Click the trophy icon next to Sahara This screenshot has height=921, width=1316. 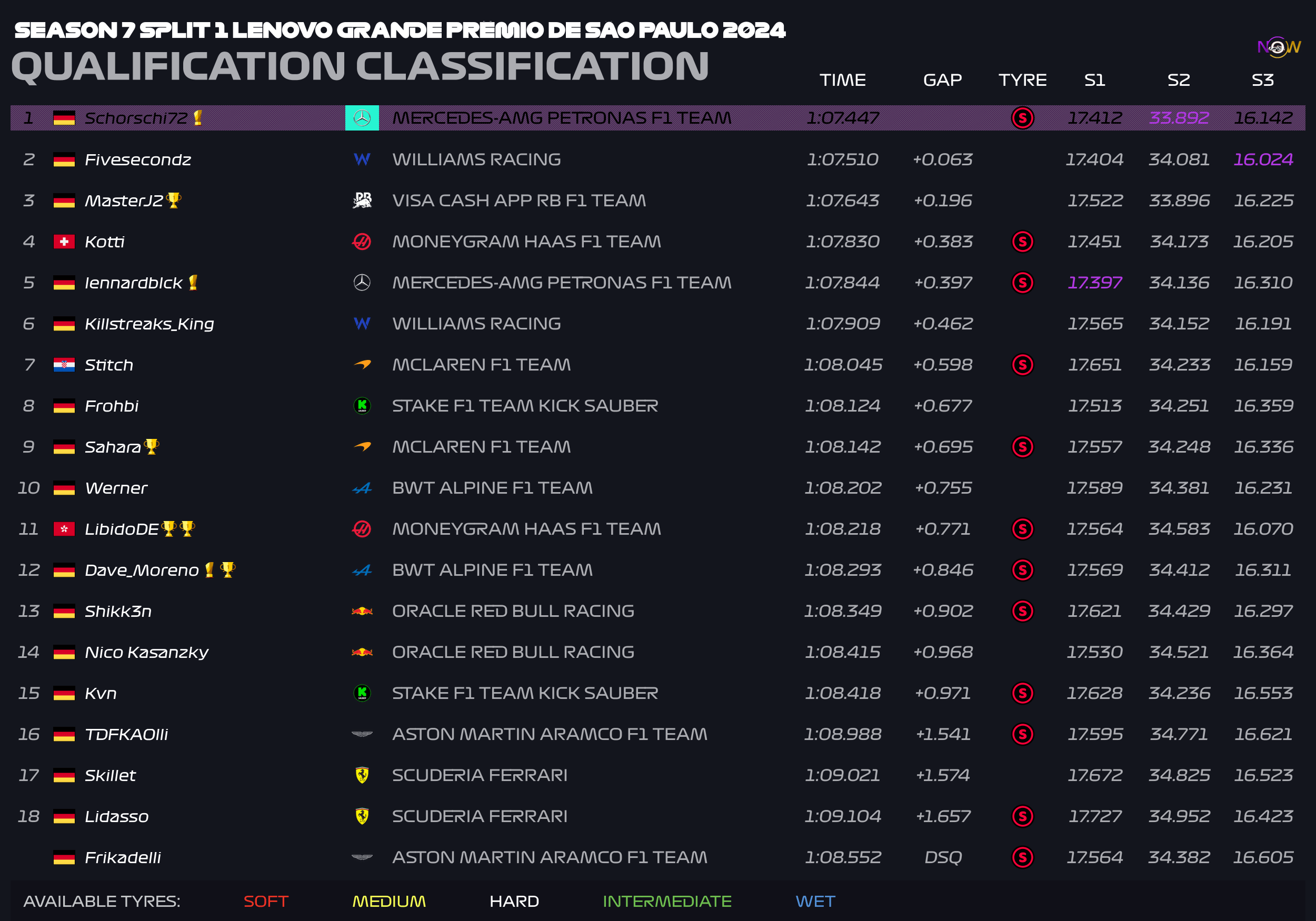point(151,446)
